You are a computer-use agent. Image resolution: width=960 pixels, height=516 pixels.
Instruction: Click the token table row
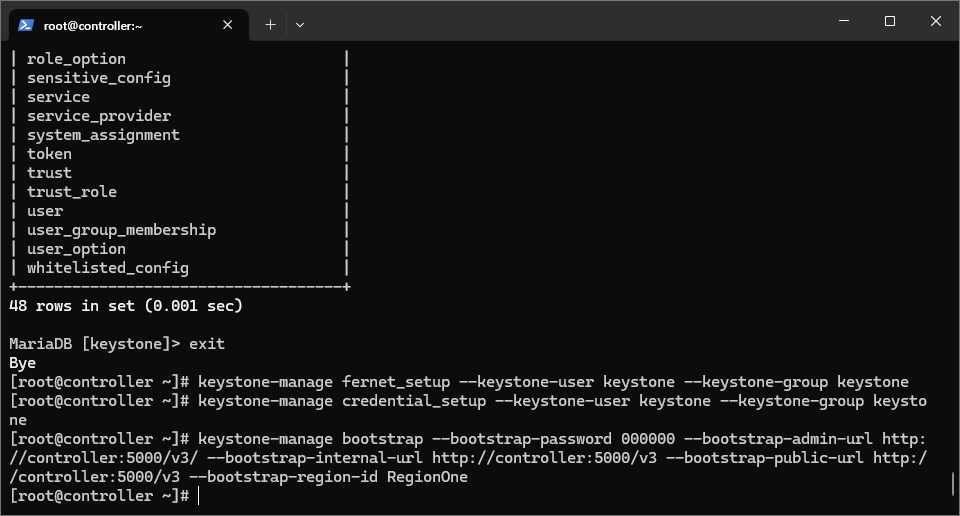(x=179, y=154)
